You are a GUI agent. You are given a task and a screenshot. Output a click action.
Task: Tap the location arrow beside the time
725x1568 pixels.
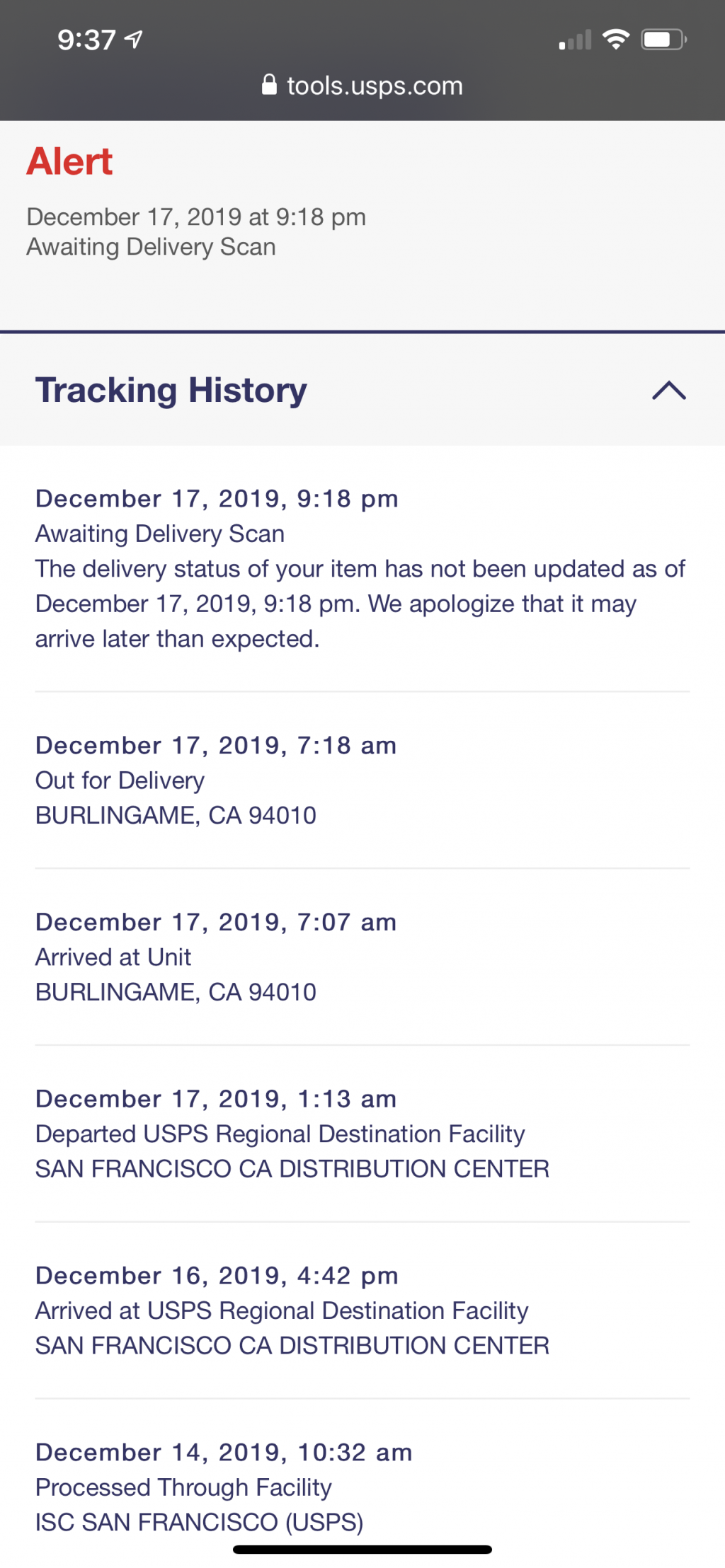tap(134, 40)
